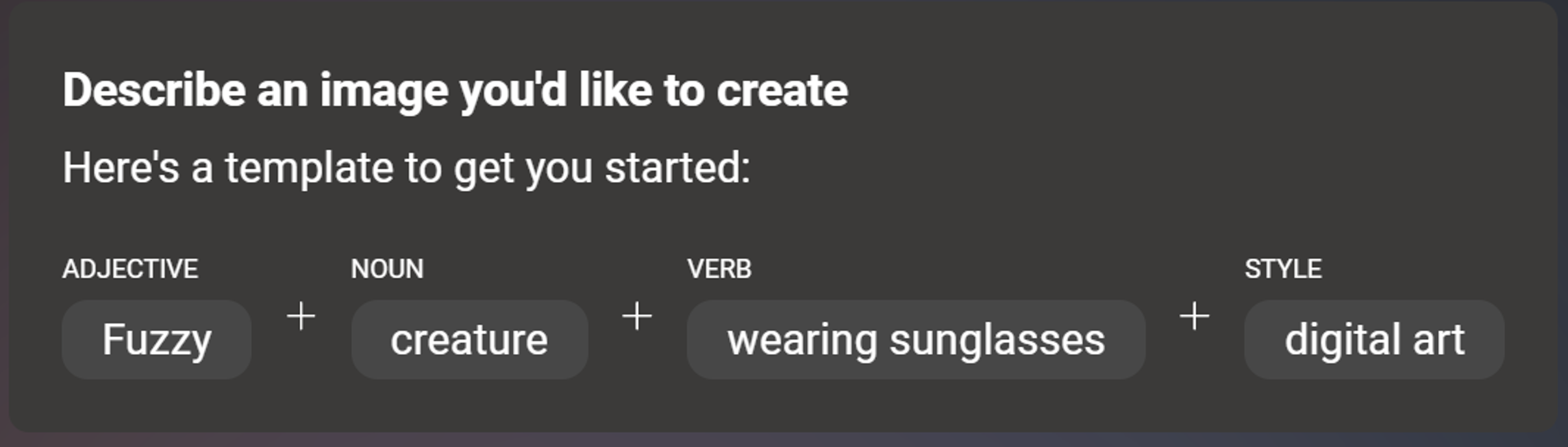The width and height of the screenshot is (1568, 447).
Task: Select the "Fuzzy" adjective chip
Action: coord(156,340)
